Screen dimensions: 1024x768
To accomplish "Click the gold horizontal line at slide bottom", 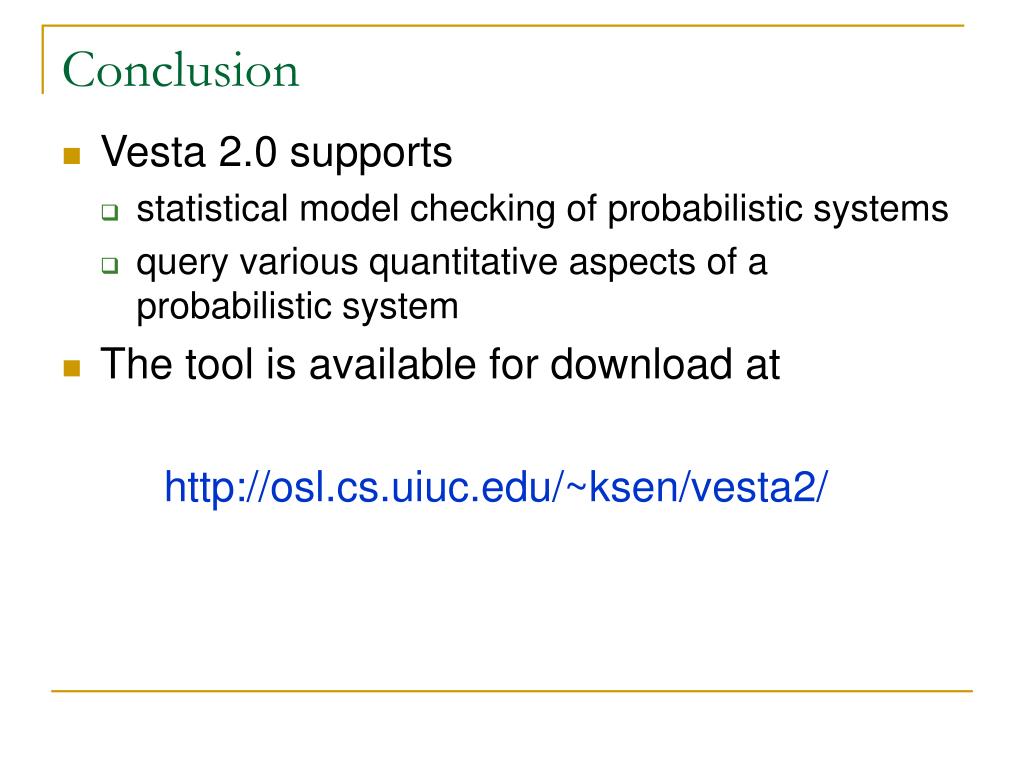I will click(512, 690).
